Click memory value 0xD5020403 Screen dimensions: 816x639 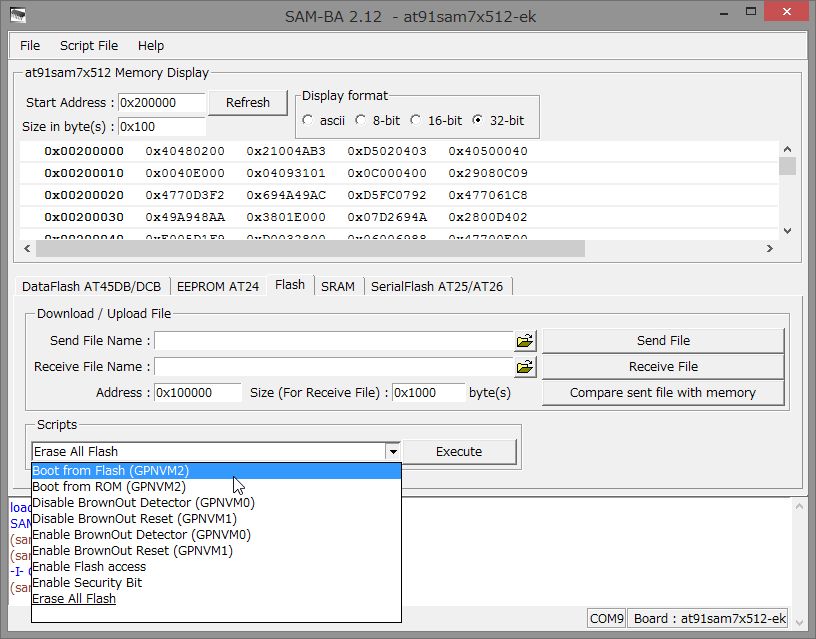(x=387, y=151)
